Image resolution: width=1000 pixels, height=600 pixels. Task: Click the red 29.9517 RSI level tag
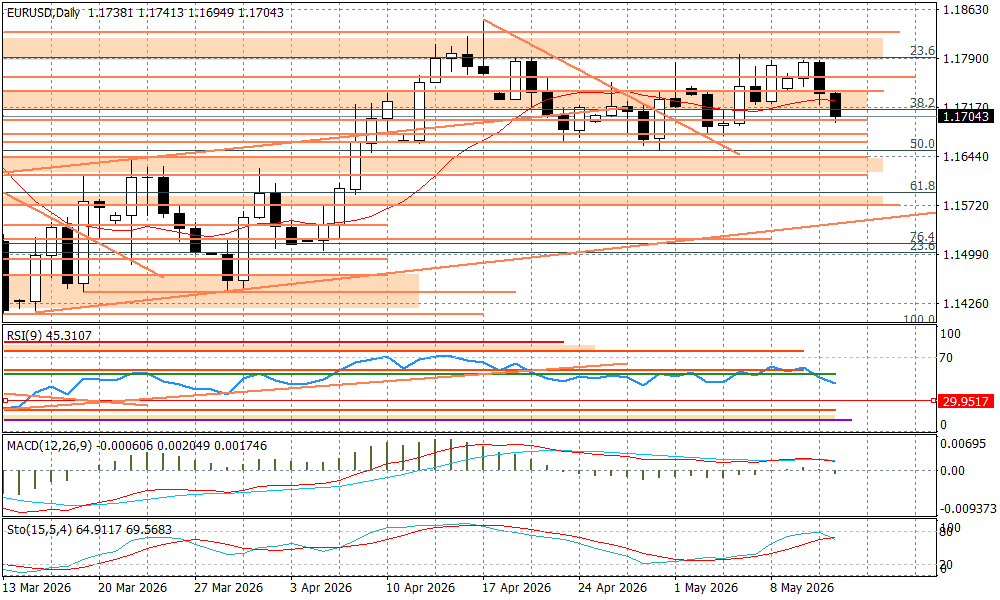(965, 401)
